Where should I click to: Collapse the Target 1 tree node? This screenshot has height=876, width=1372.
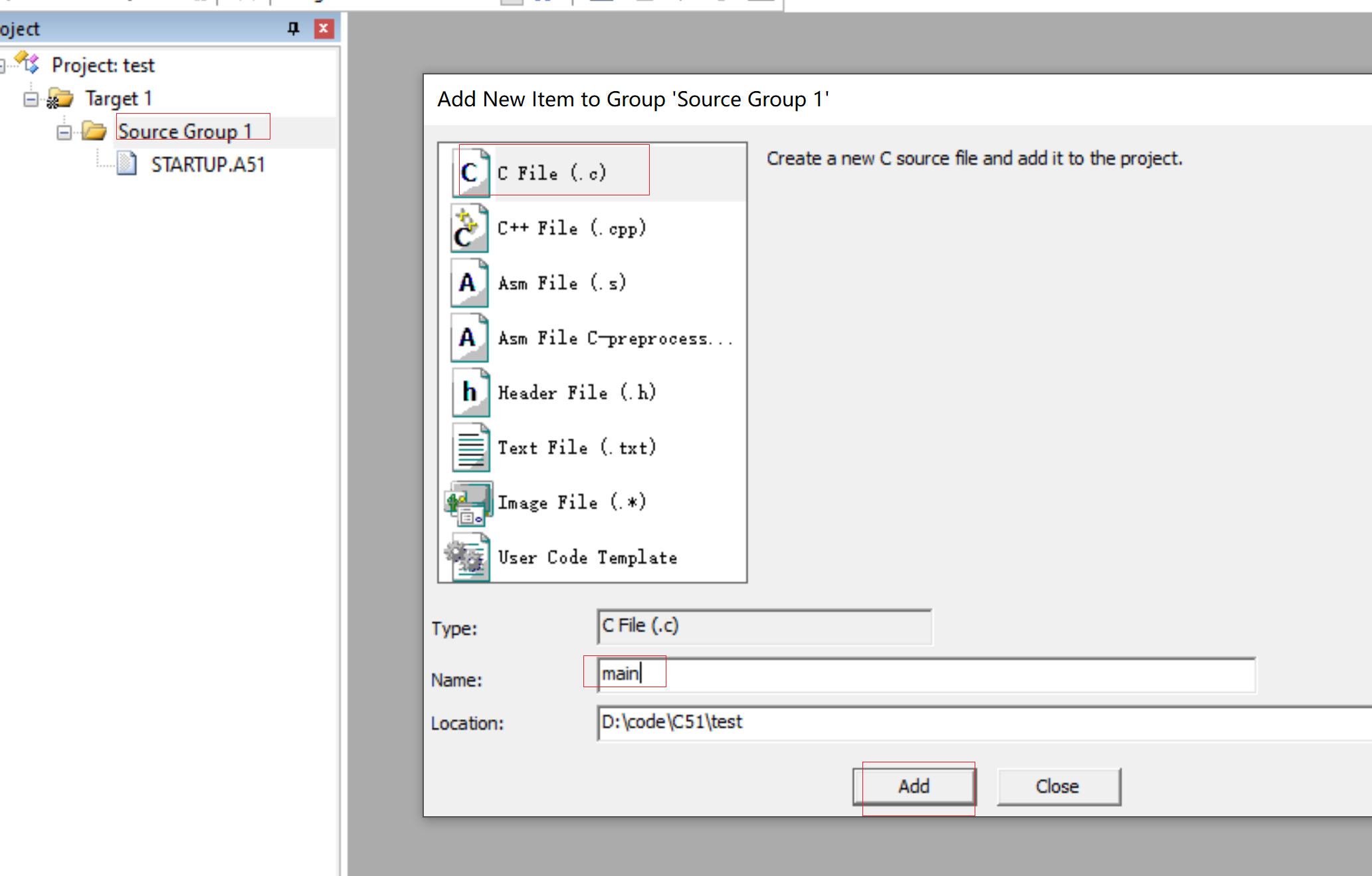coord(31,100)
